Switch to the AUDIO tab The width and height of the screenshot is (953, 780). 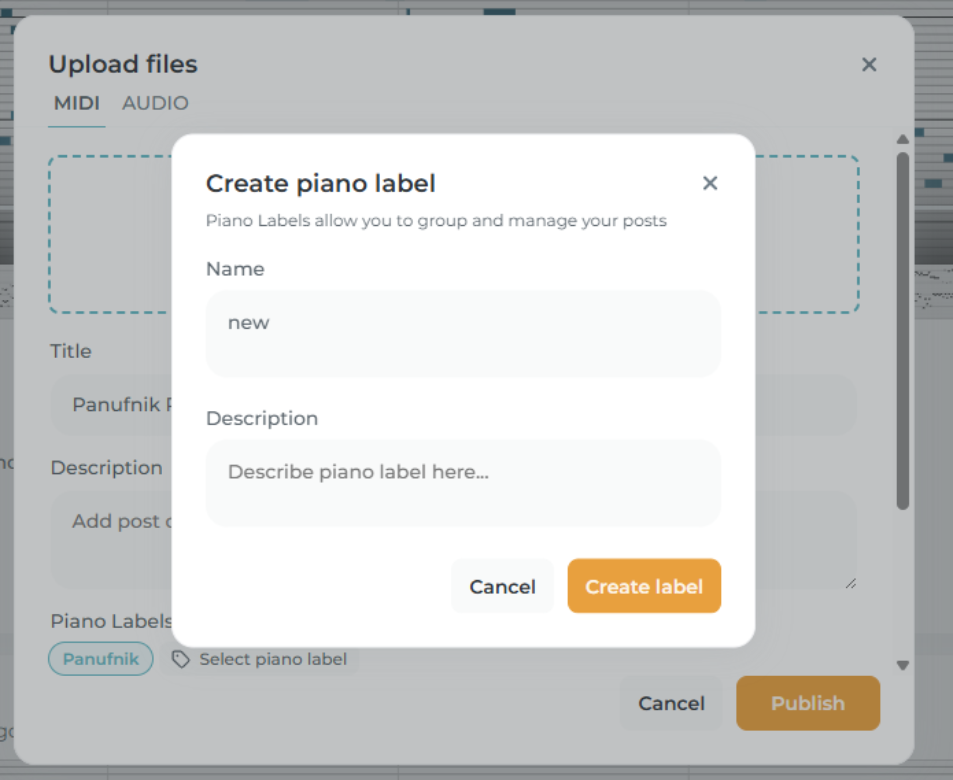tap(155, 103)
